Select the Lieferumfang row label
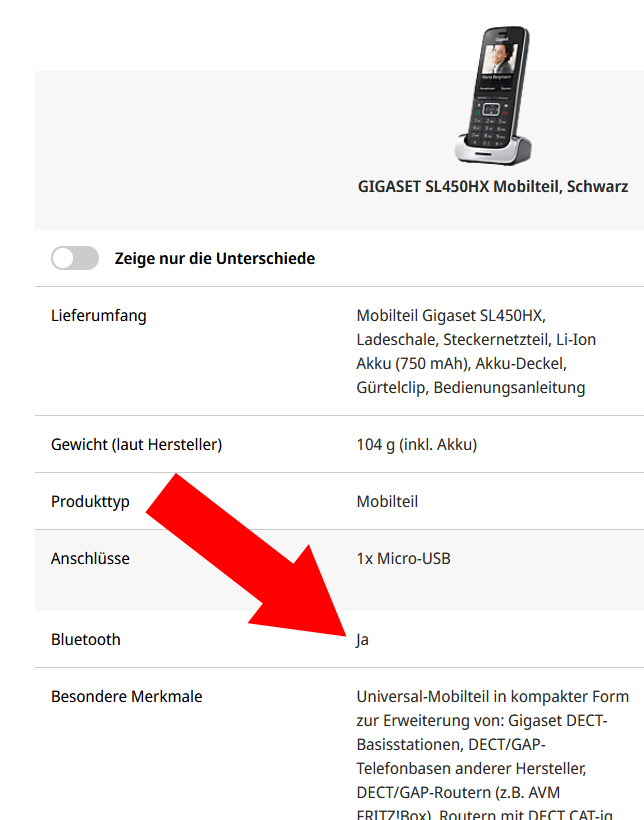The height and width of the screenshot is (820, 644). (x=99, y=316)
